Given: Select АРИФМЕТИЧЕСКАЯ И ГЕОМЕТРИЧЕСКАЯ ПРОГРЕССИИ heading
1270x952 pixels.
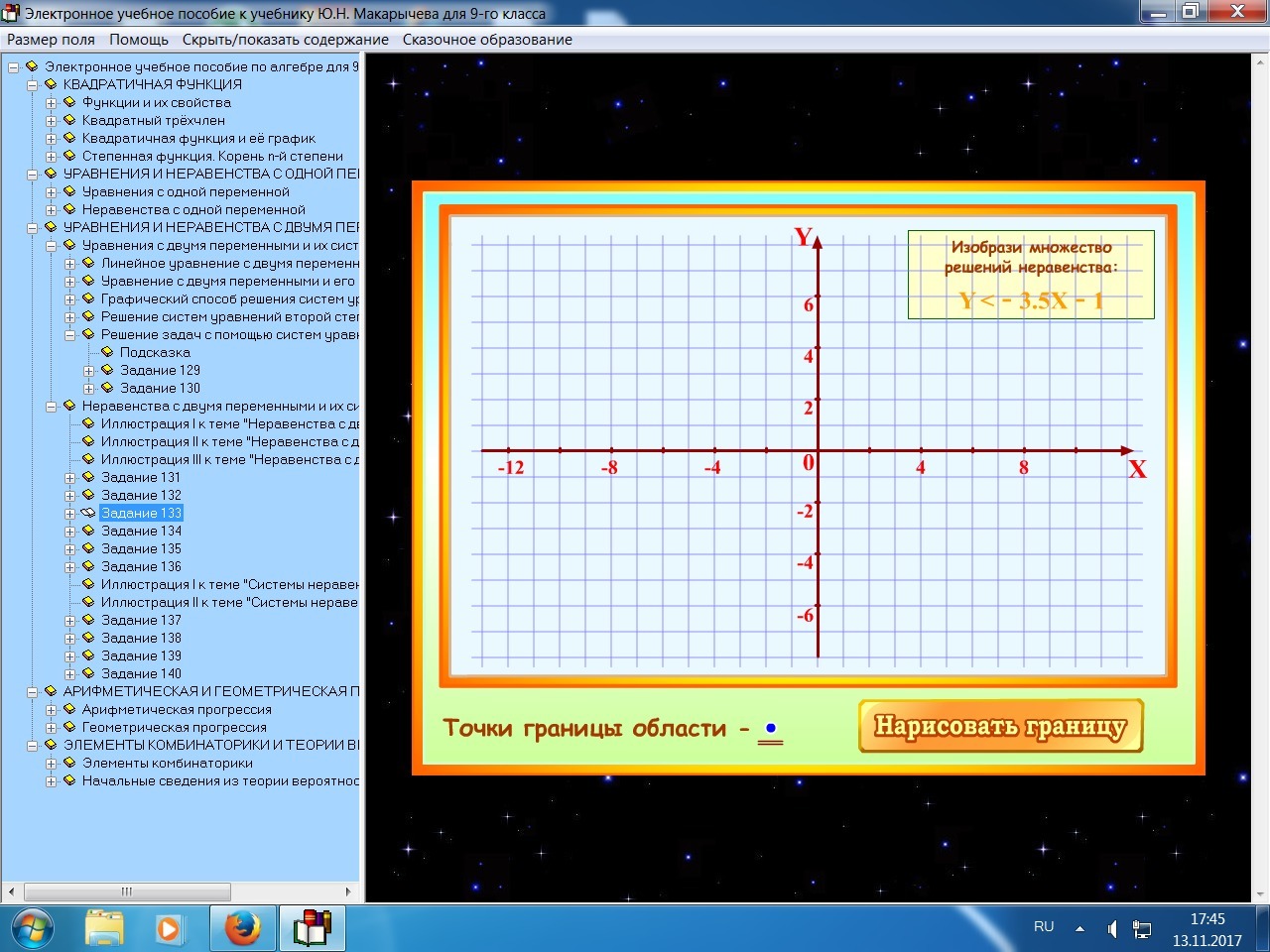Looking at the screenshot, I should [211, 692].
